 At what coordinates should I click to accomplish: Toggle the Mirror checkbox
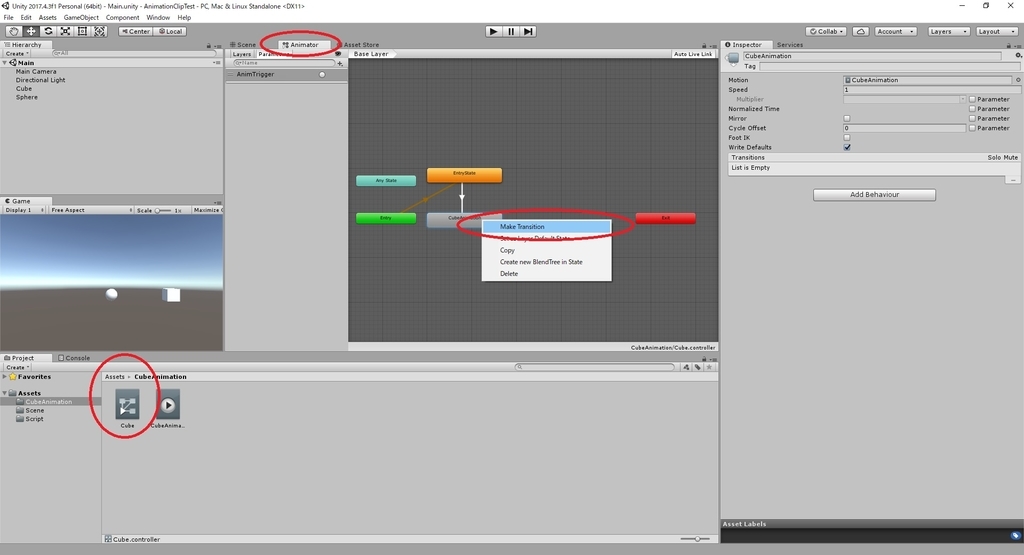click(847, 119)
